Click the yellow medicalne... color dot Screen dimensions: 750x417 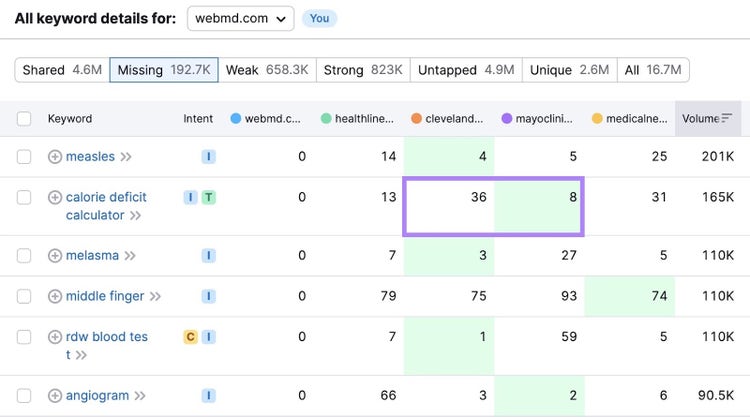coord(597,118)
